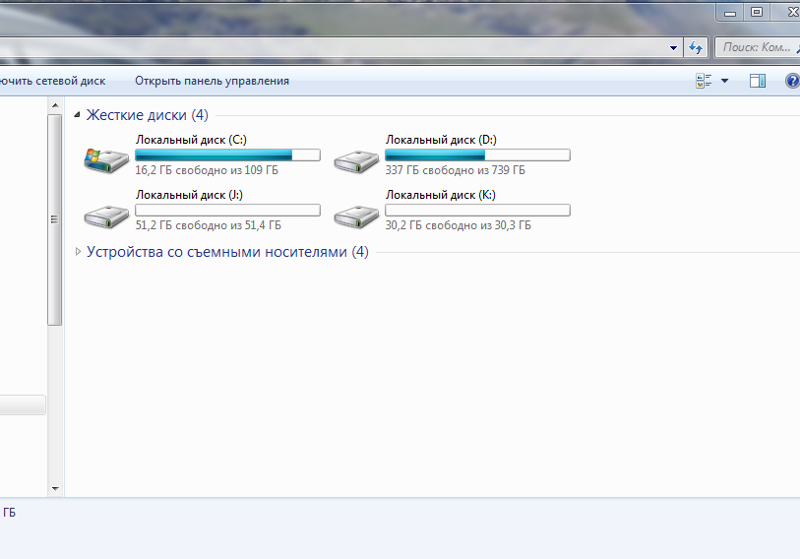Open the view options dropdown arrow
Image resolution: width=800 pixels, height=559 pixels.
(724, 81)
